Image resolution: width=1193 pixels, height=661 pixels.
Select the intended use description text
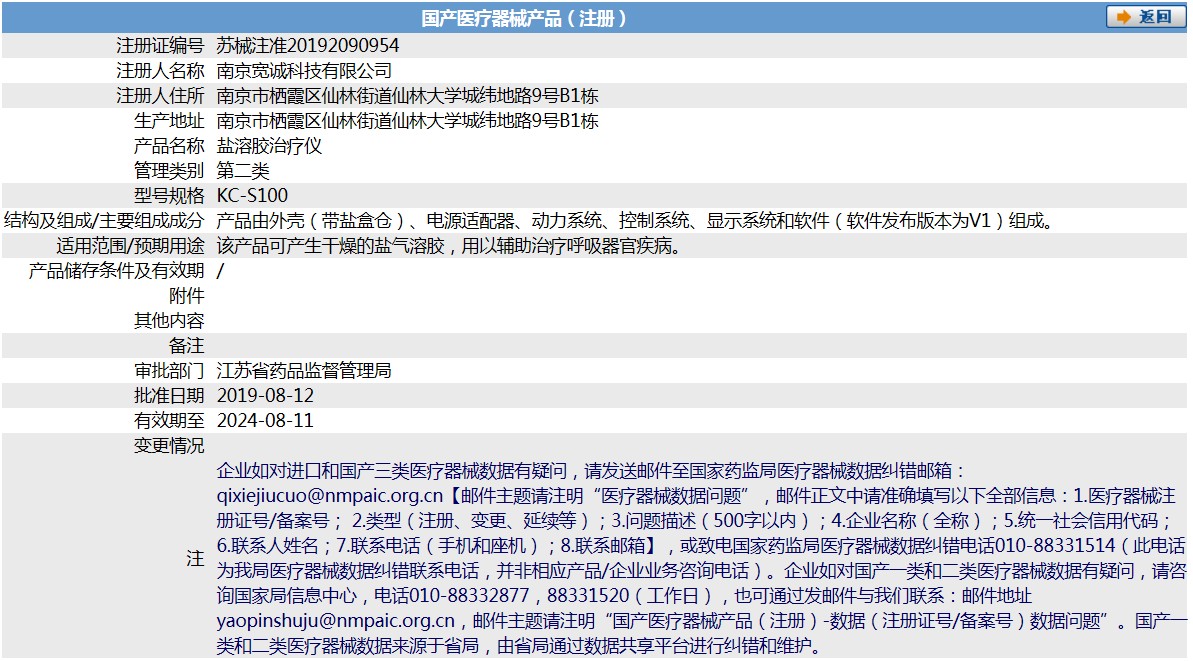coord(449,246)
